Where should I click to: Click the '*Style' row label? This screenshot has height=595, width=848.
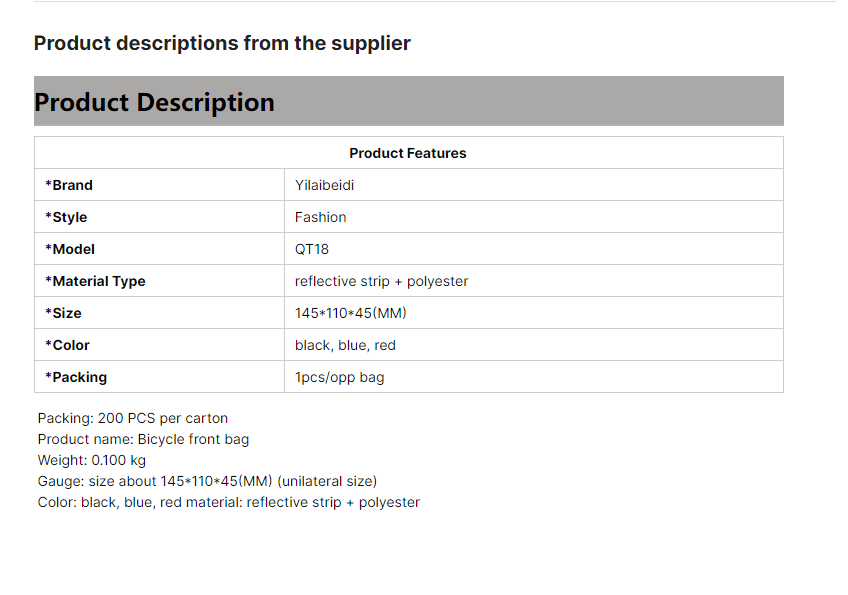click(x=66, y=217)
